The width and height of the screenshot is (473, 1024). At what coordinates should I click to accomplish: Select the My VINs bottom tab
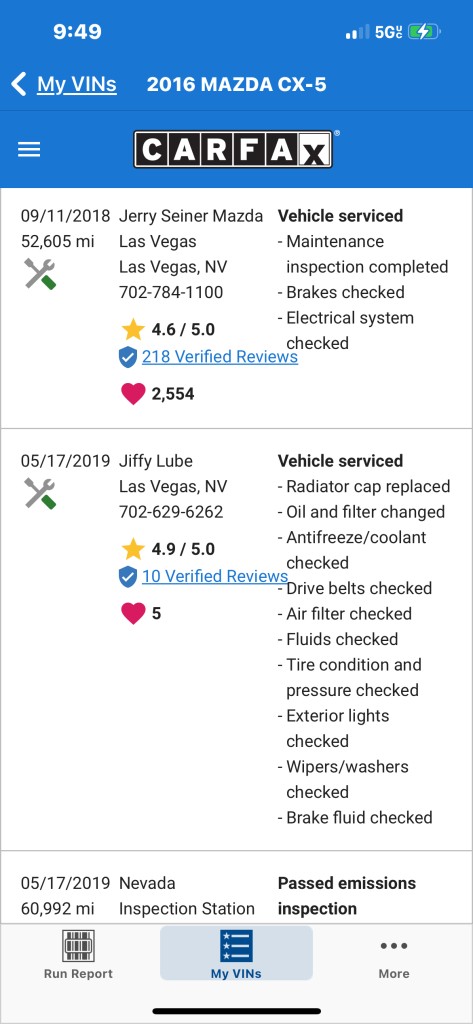click(x=236, y=953)
